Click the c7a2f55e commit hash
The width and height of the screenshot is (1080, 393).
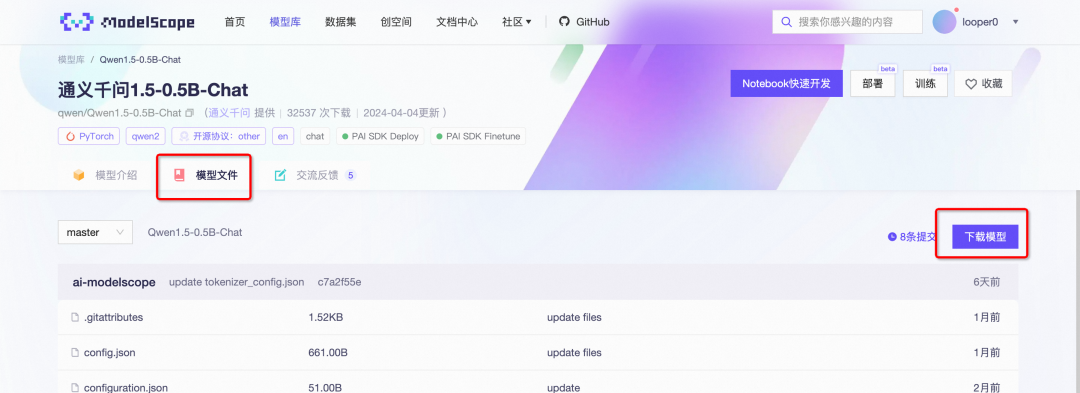(340, 282)
